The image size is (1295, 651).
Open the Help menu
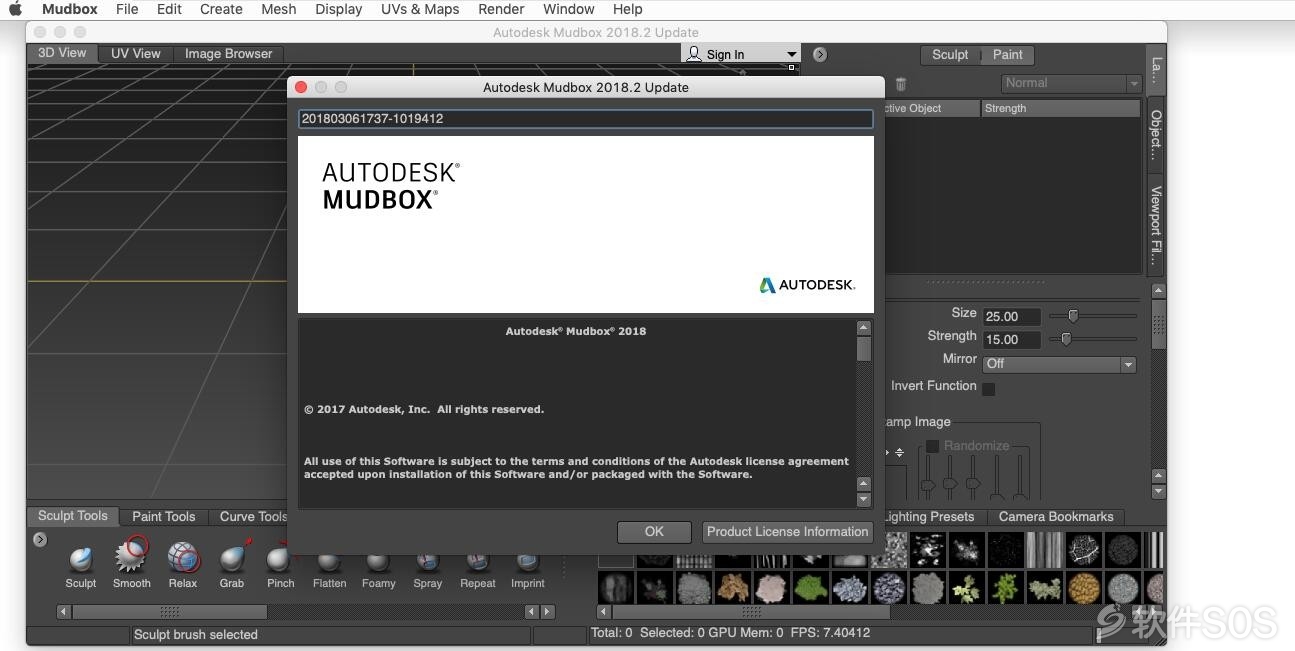click(x=627, y=9)
